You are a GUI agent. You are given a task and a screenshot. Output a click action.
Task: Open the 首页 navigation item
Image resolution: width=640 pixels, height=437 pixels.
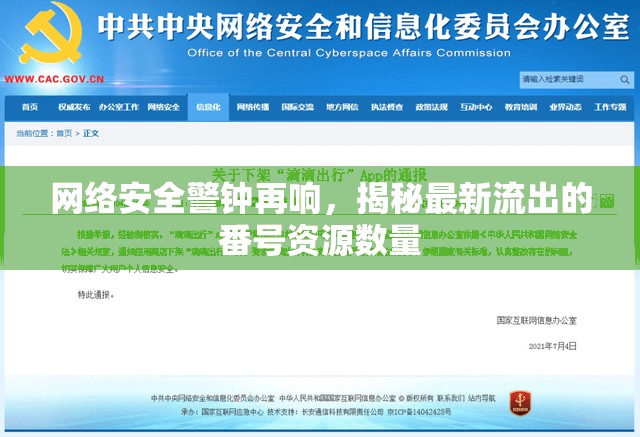pos(30,107)
